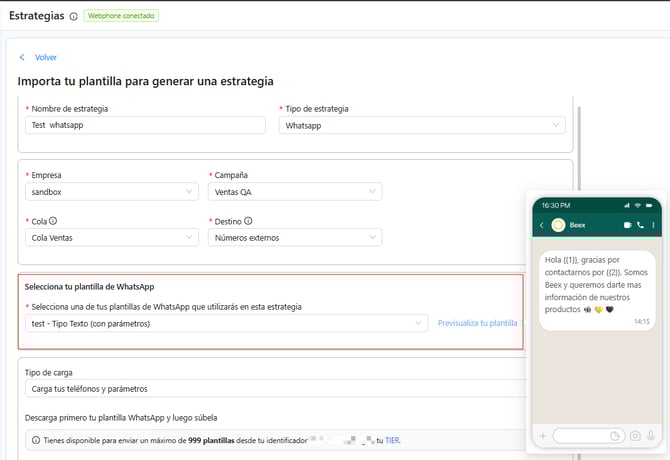This screenshot has width=670, height=460.
Task: Click the Nombre de estrategia input field
Action: (x=145, y=125)
